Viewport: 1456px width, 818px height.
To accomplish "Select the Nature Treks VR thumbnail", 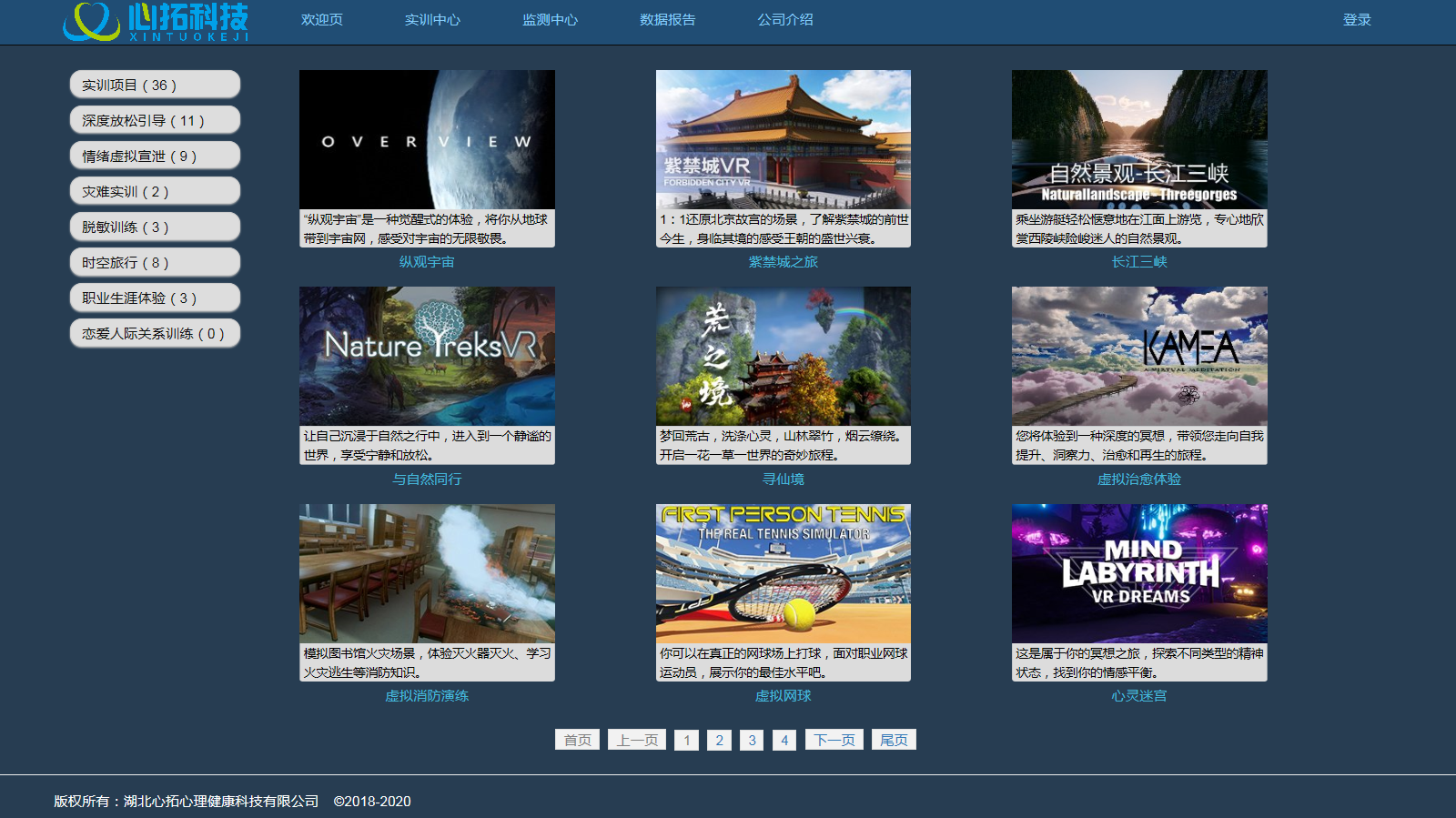I will tap(427, 356).
